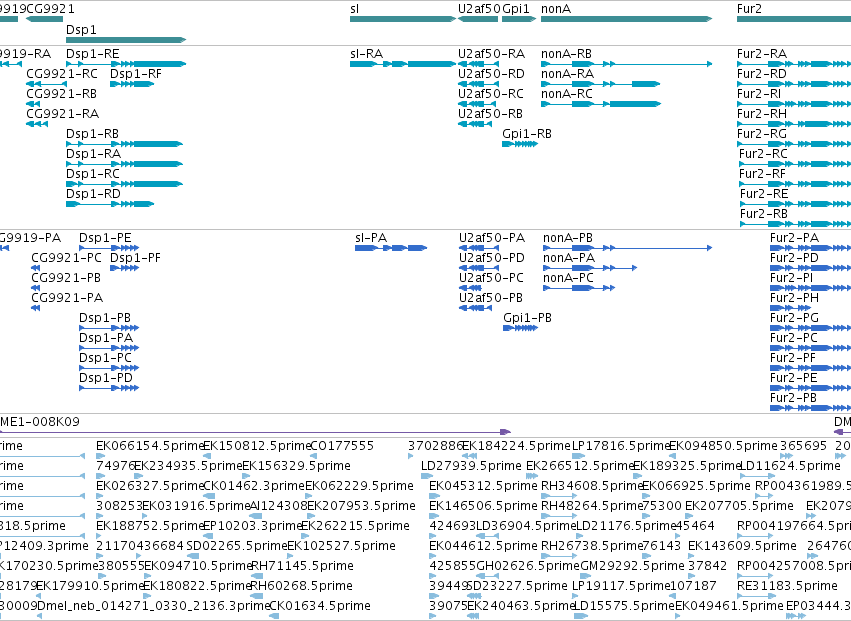Click the CG9921-PA protein label
This screenshot has height=621, width=851.
[67, 297]
